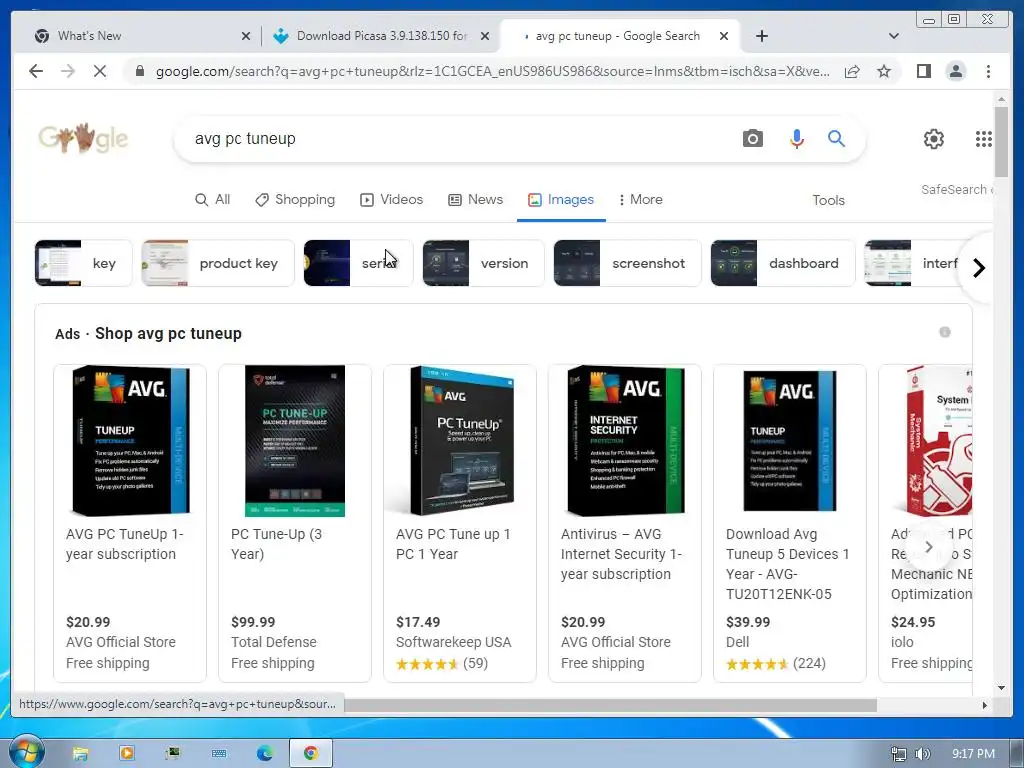Bookmark this page with the star
Image resolution: width=1024 pixels, height=768 pixels.
pos(884,71)
